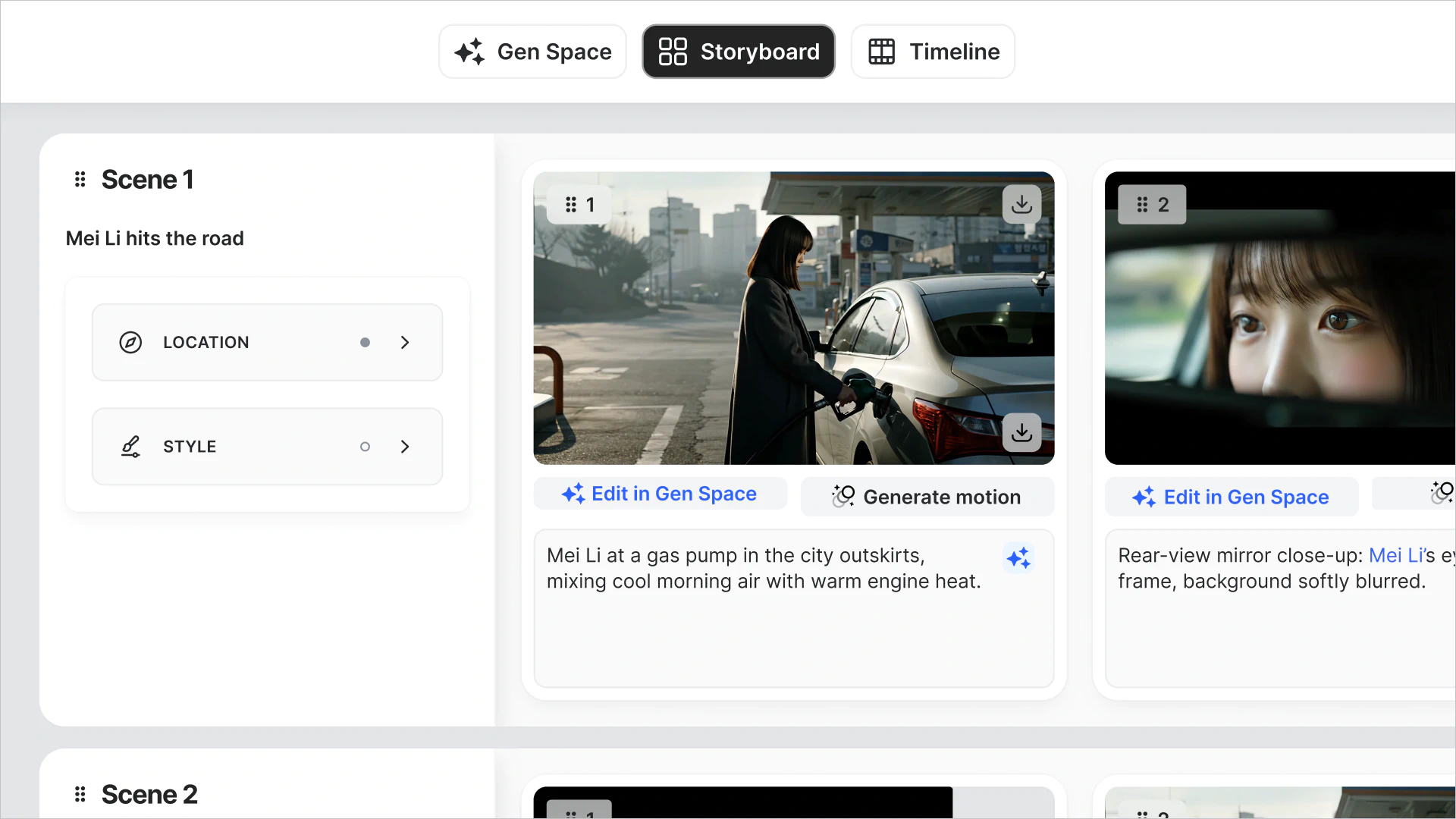Grab the Scene 2 drag handle

pos(80,795)
